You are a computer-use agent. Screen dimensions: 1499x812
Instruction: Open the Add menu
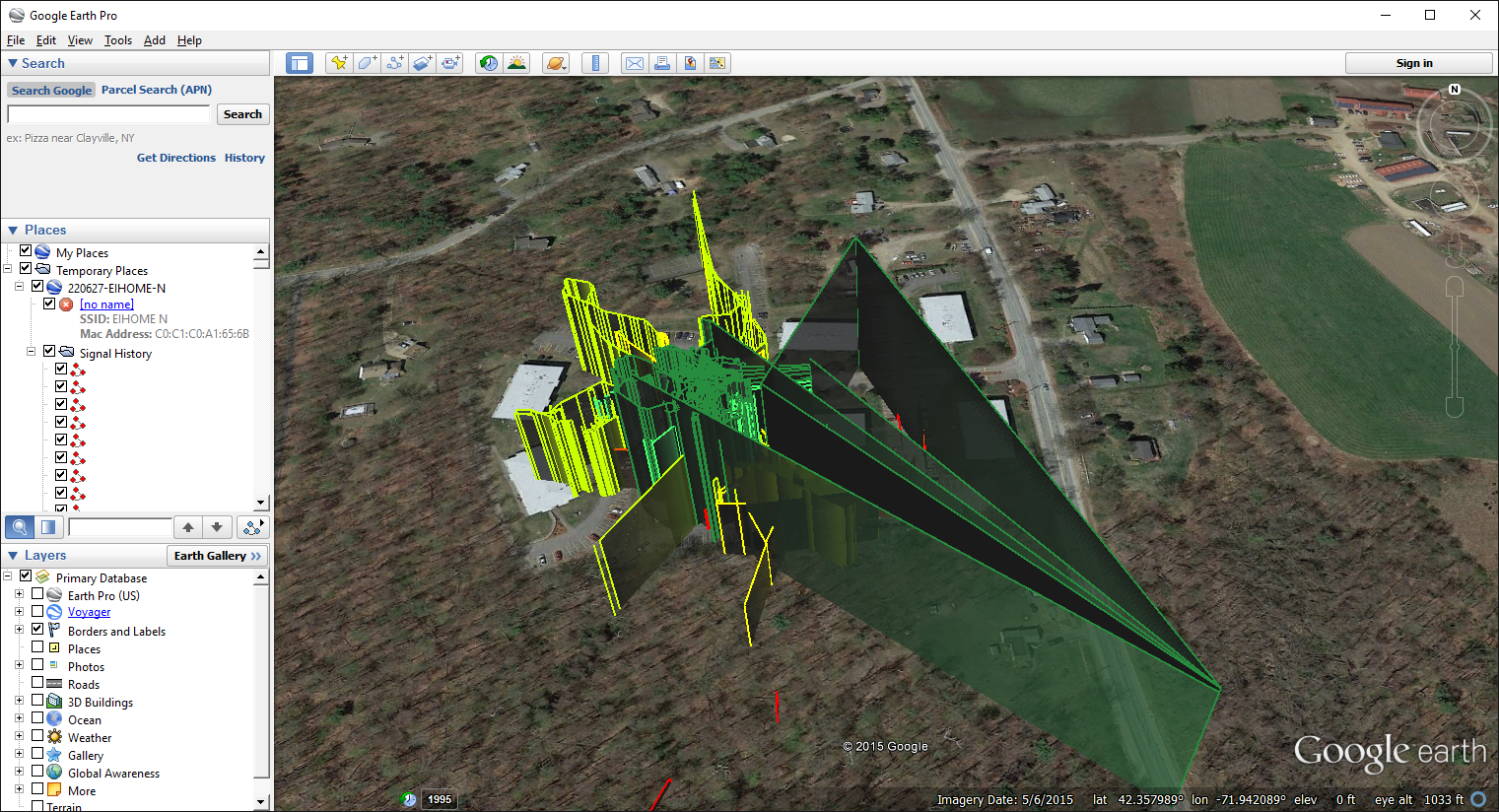click(x=155, y=40)
